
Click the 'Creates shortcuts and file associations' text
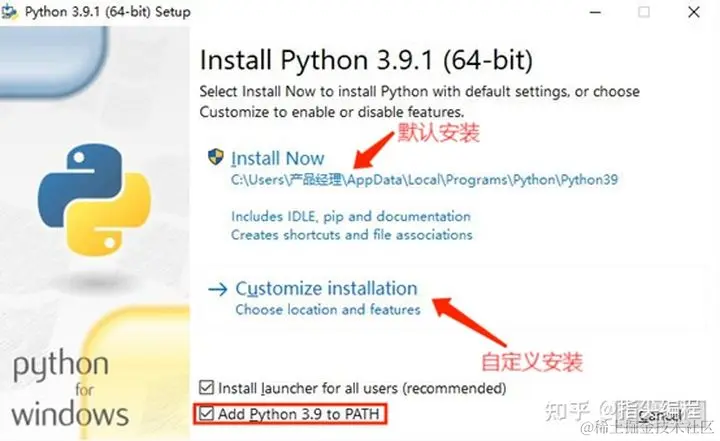[x=352, y=235]
